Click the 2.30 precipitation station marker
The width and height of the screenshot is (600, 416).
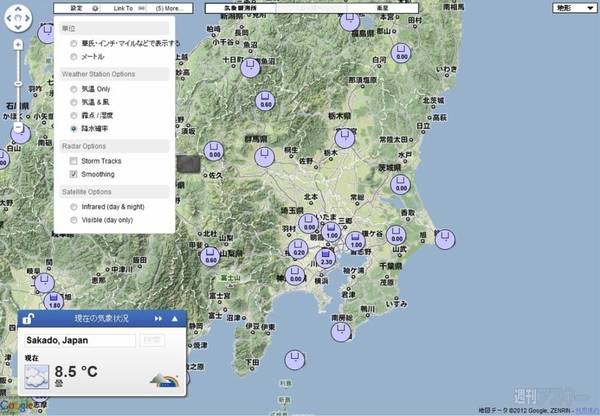tap(328, 258)
